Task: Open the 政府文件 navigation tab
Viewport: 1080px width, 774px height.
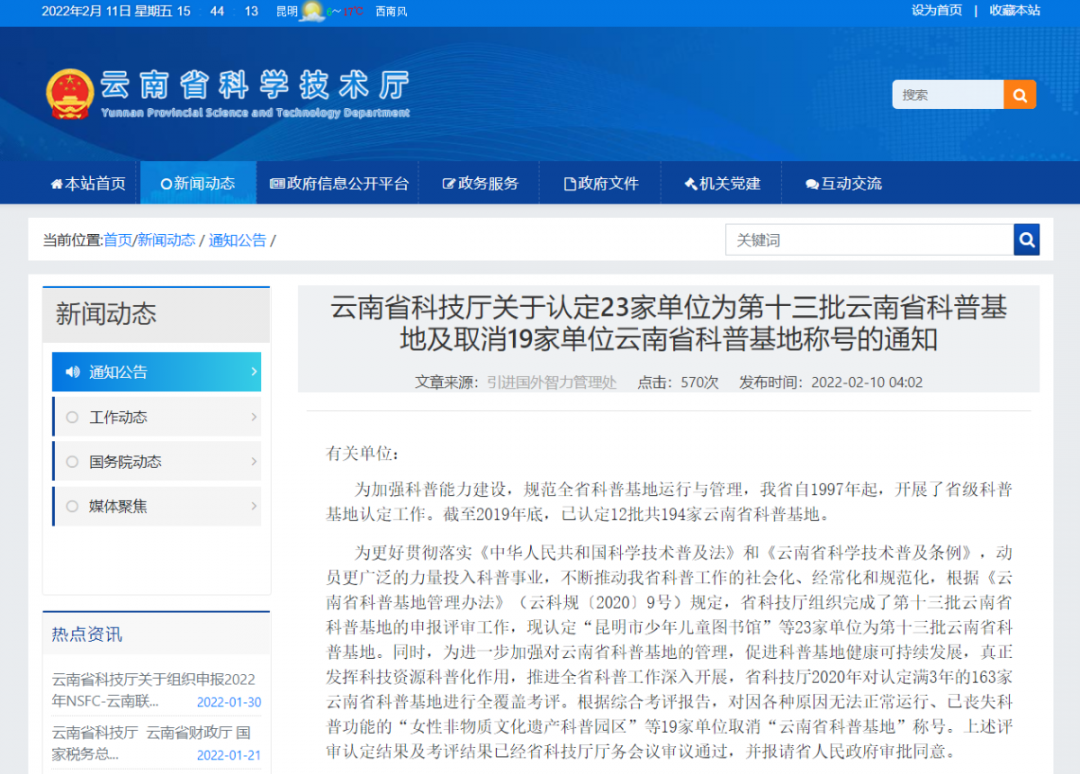Action: coord(601,184)
